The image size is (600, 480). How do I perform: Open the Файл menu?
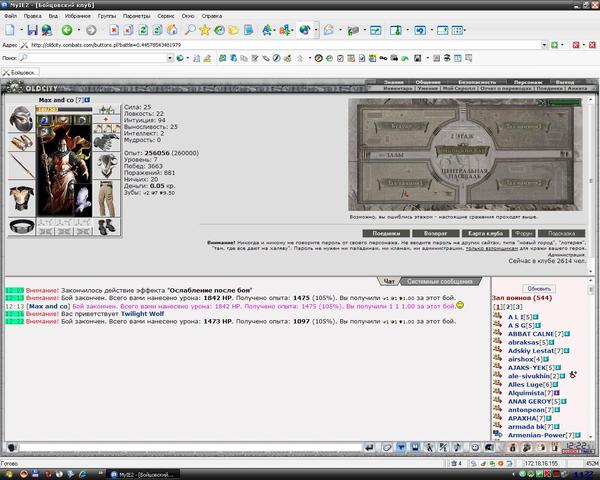(x=10, y=16)
